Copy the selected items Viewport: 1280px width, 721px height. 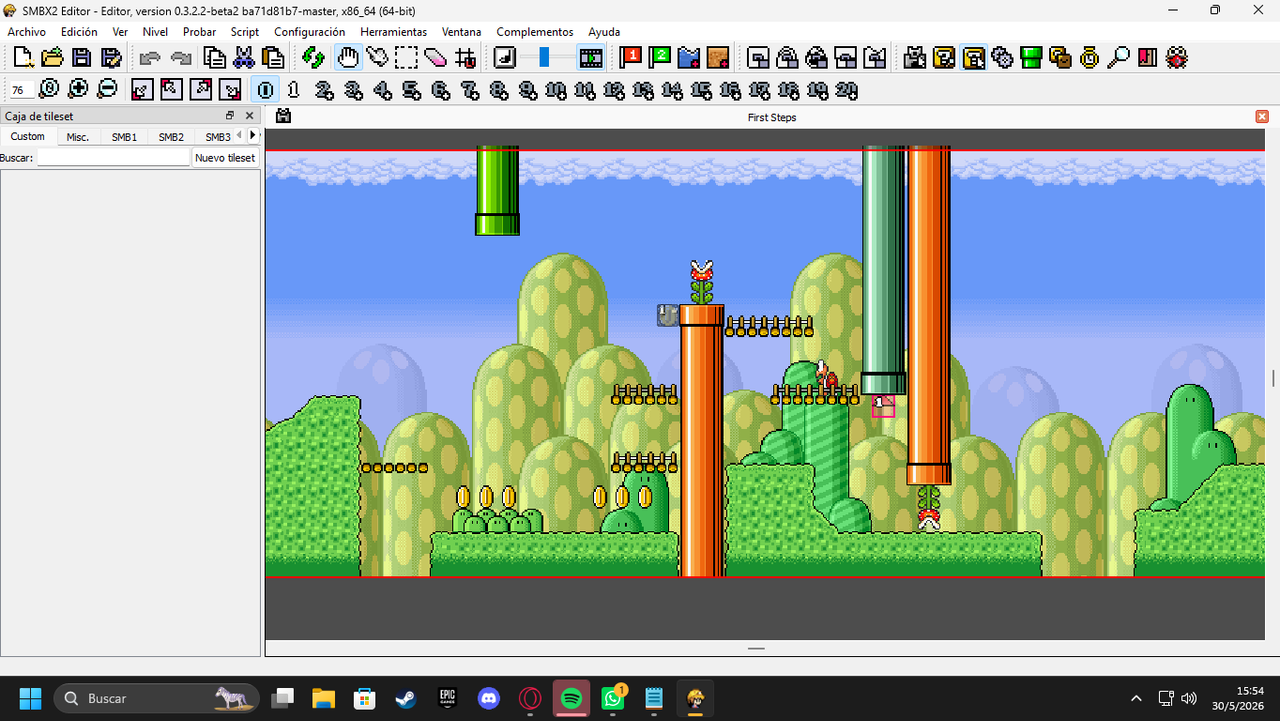tap(214, 58)
